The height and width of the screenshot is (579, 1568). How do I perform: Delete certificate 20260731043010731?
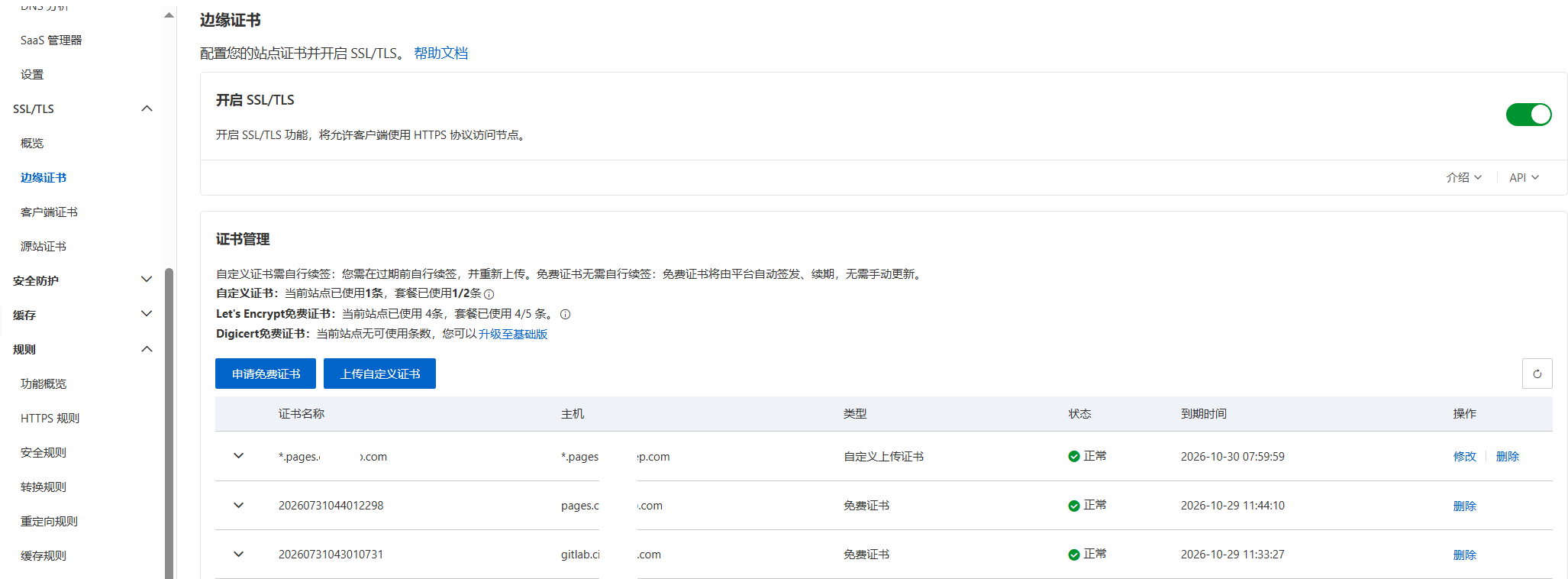(x=1464, y=555)
